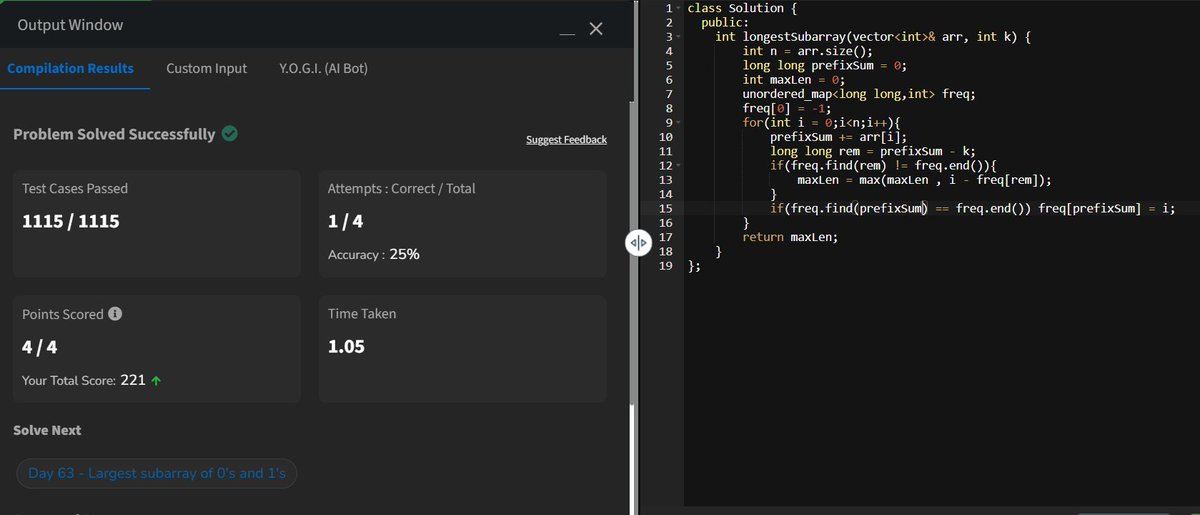The image size is (1200, 515).
Task: Click 'long long prefixSum = 0;' line
Action: 825,65
